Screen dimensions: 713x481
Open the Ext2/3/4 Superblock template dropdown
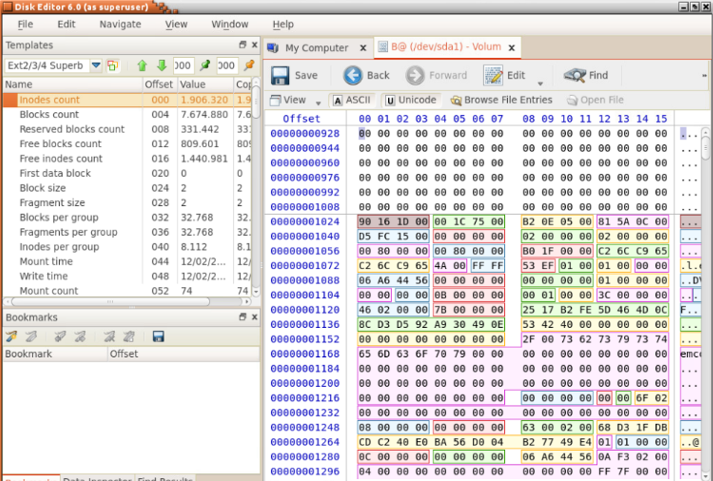[96, 66]
